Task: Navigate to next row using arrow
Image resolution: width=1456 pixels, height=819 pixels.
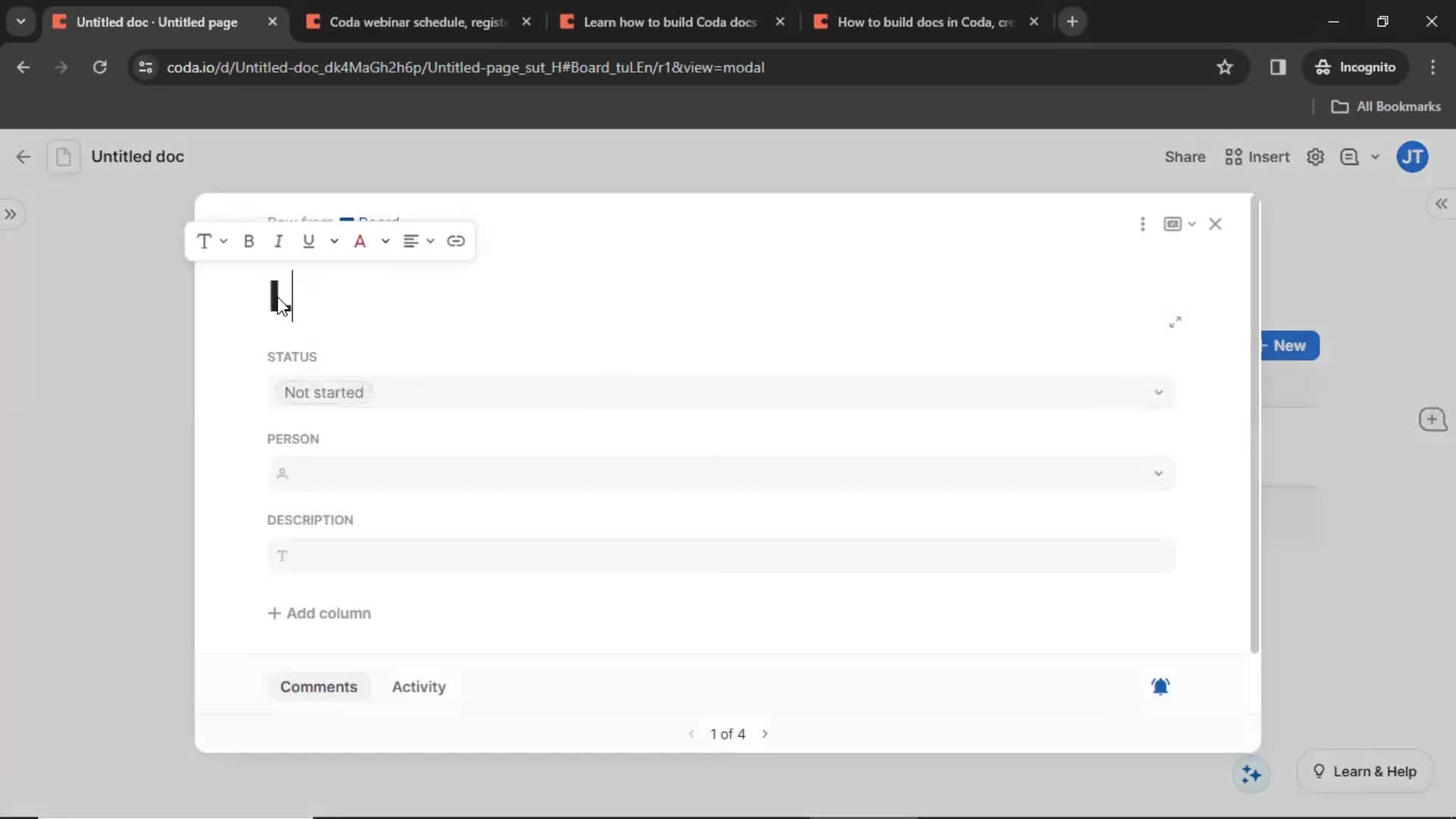Action: pos(765,733)
